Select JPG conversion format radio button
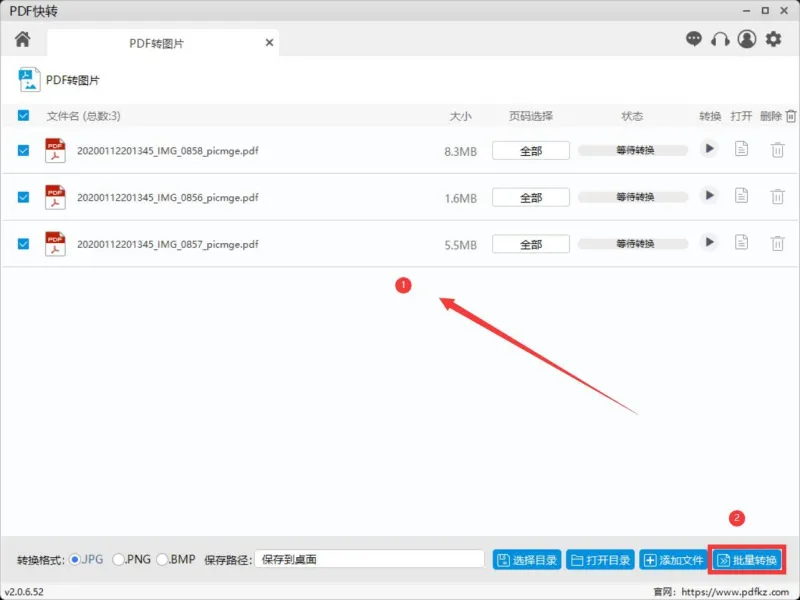800x600 pixels. coord(75,560)
